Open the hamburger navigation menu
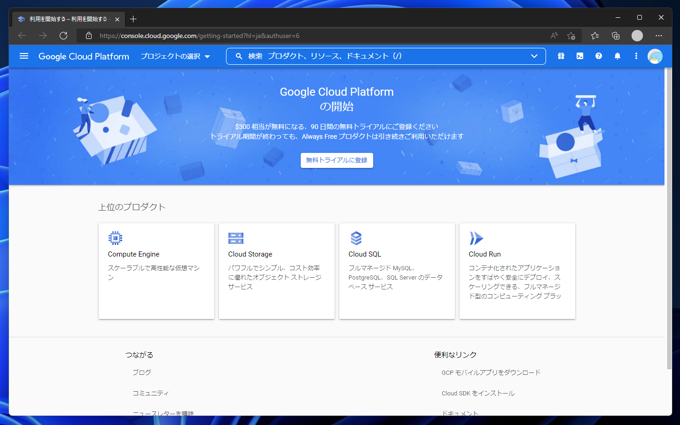This screenshot has height=425, width=680. tap(24, 56)
